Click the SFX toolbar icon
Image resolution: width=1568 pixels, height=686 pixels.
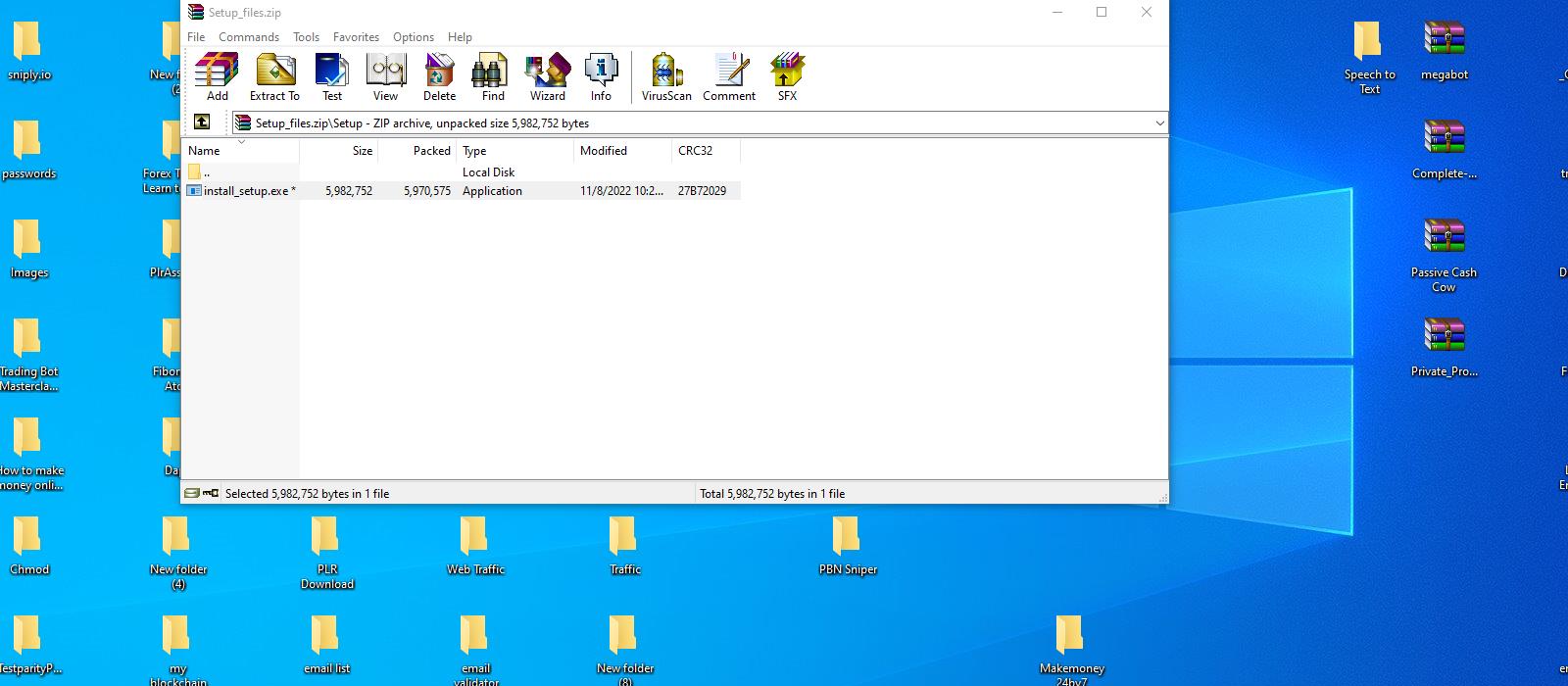[x=787, y=76]
